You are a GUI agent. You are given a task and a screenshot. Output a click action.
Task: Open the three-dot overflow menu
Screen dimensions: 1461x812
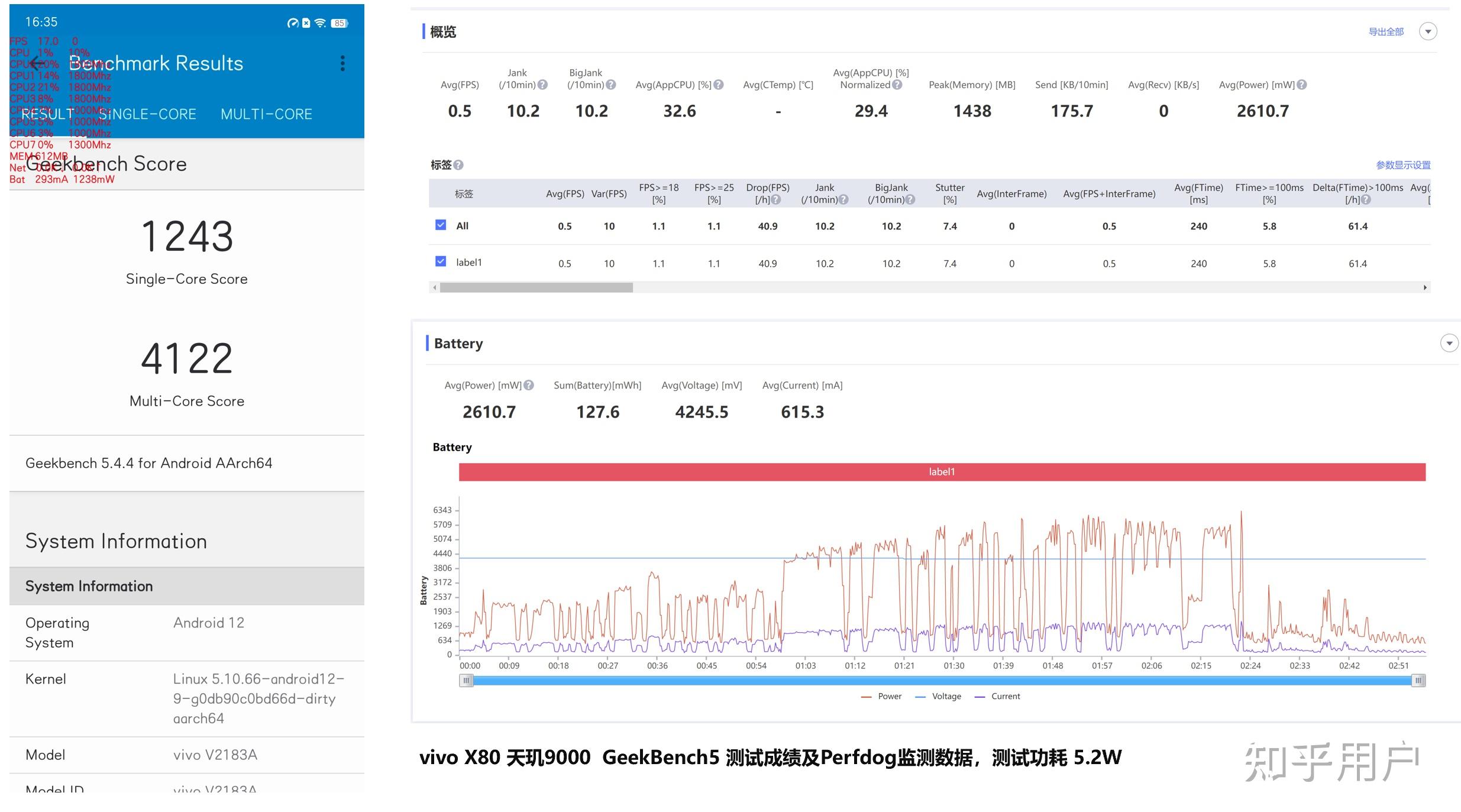[342, 63]
